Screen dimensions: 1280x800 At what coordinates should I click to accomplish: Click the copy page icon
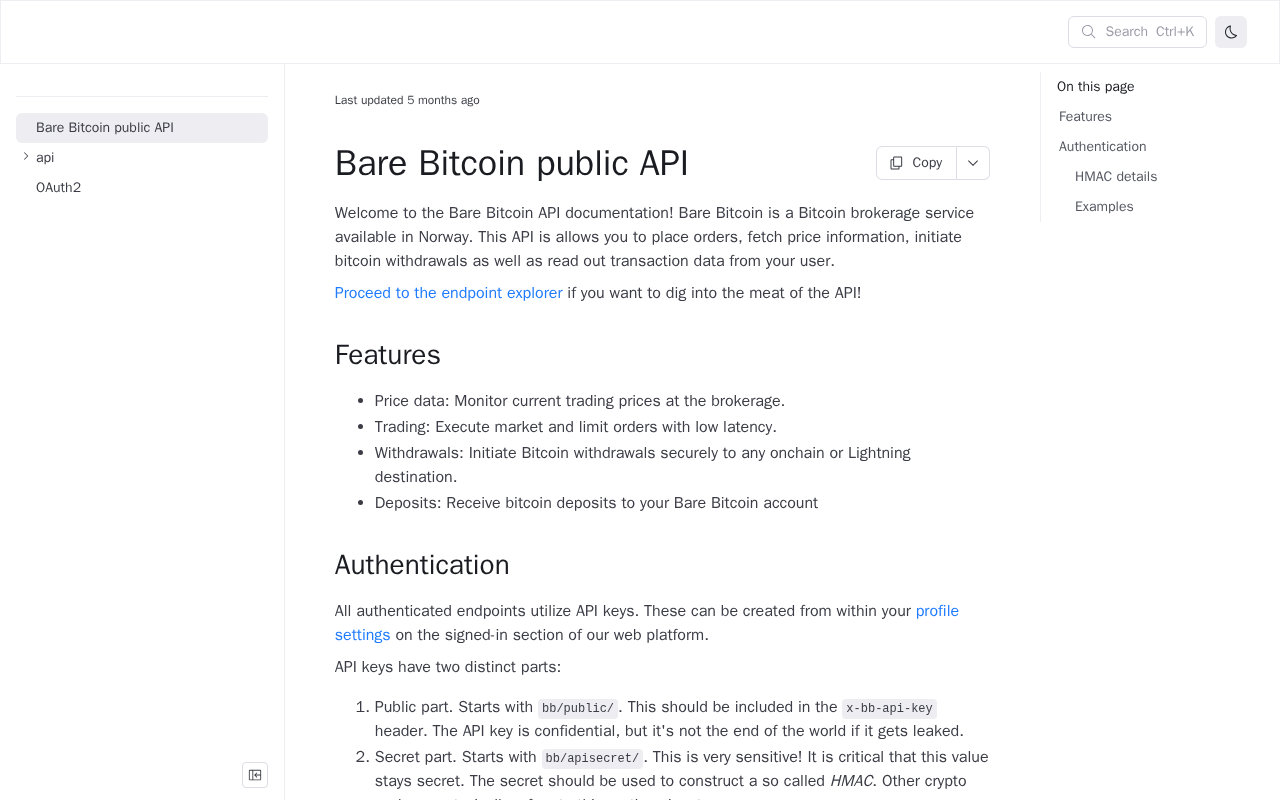(896, 163)
